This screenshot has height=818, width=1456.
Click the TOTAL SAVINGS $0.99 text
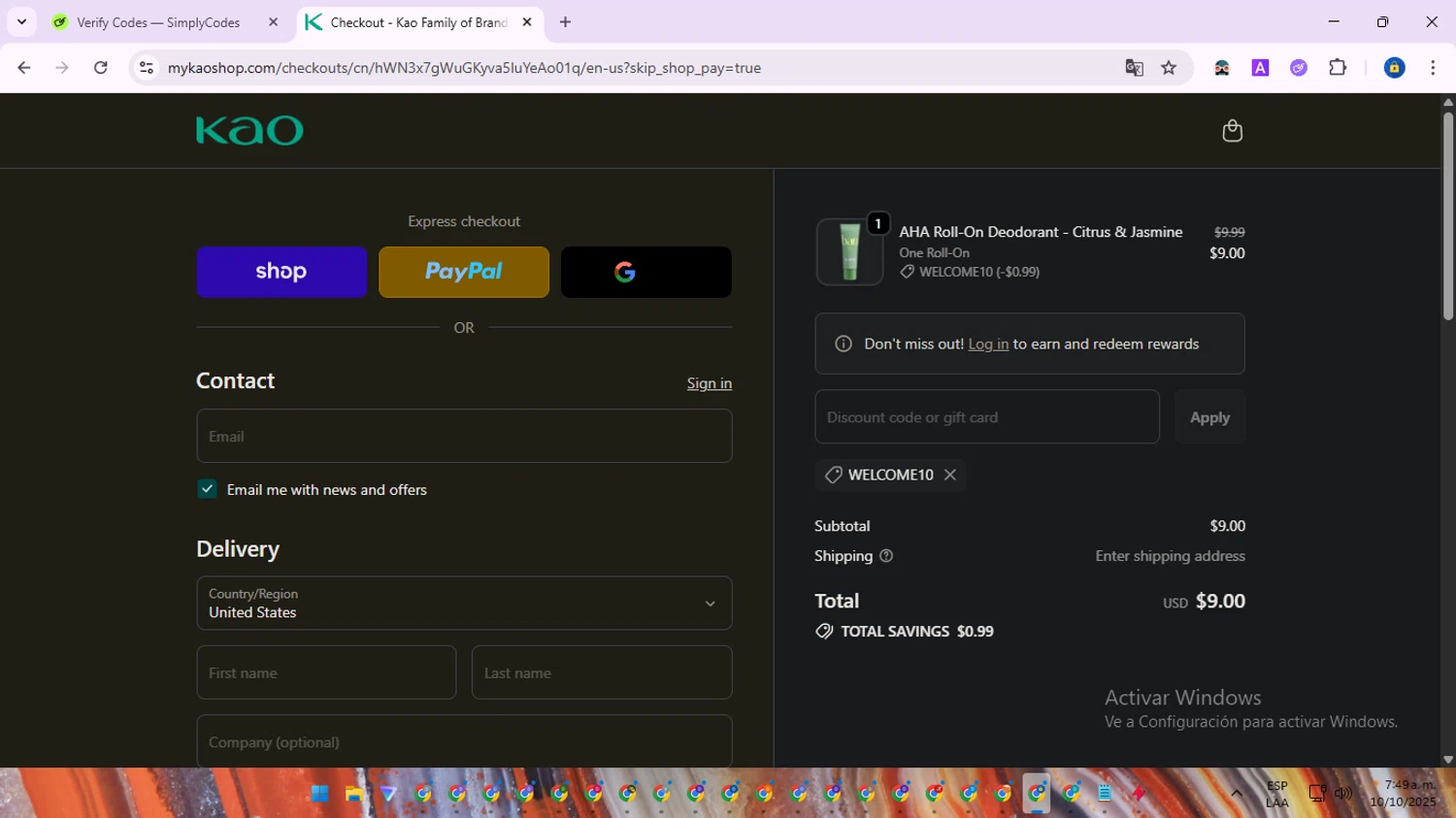tap(917, 632)
